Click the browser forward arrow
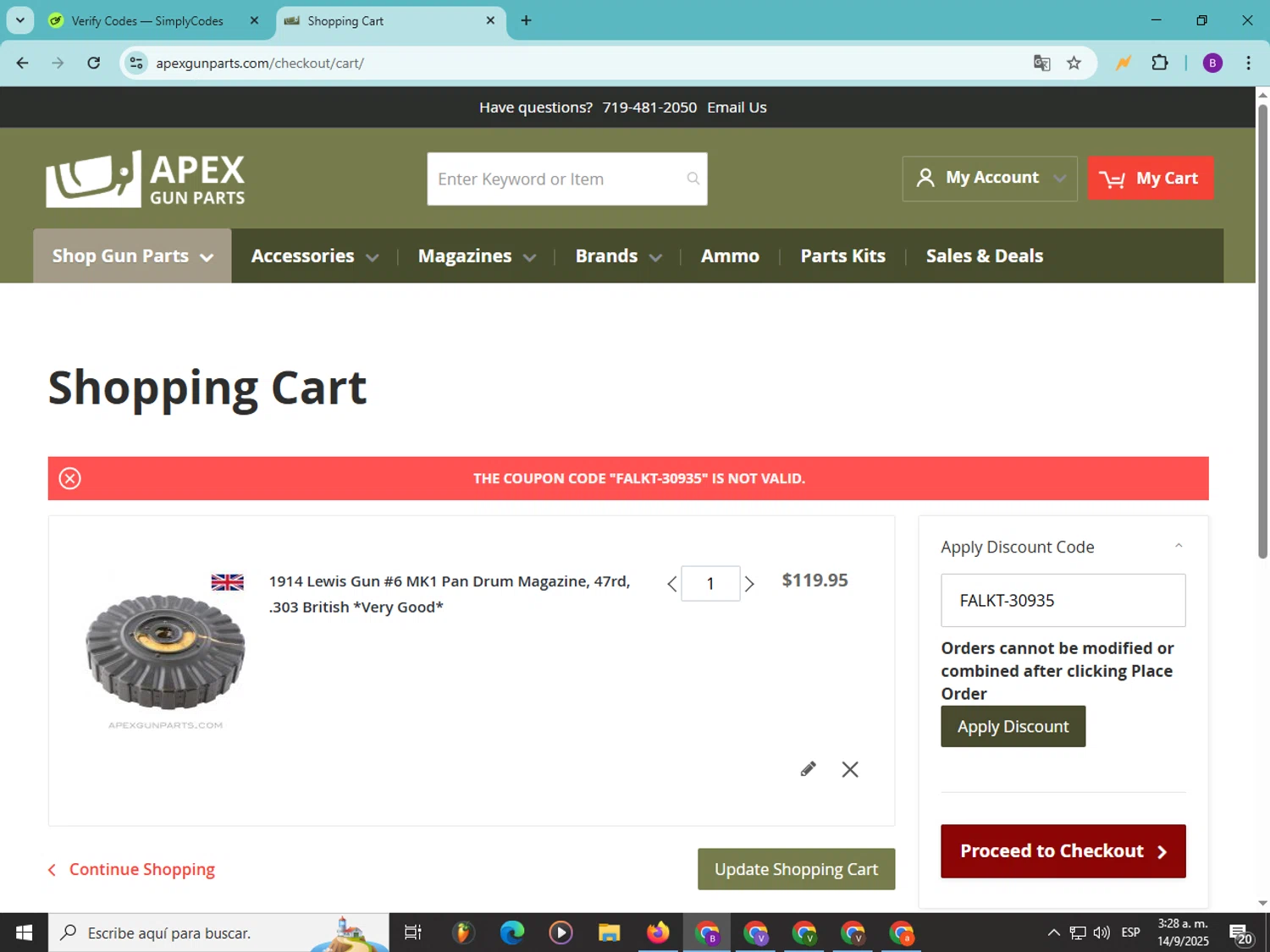The height and width of the screenshot is (952, 1270). [x=58, y=63]
